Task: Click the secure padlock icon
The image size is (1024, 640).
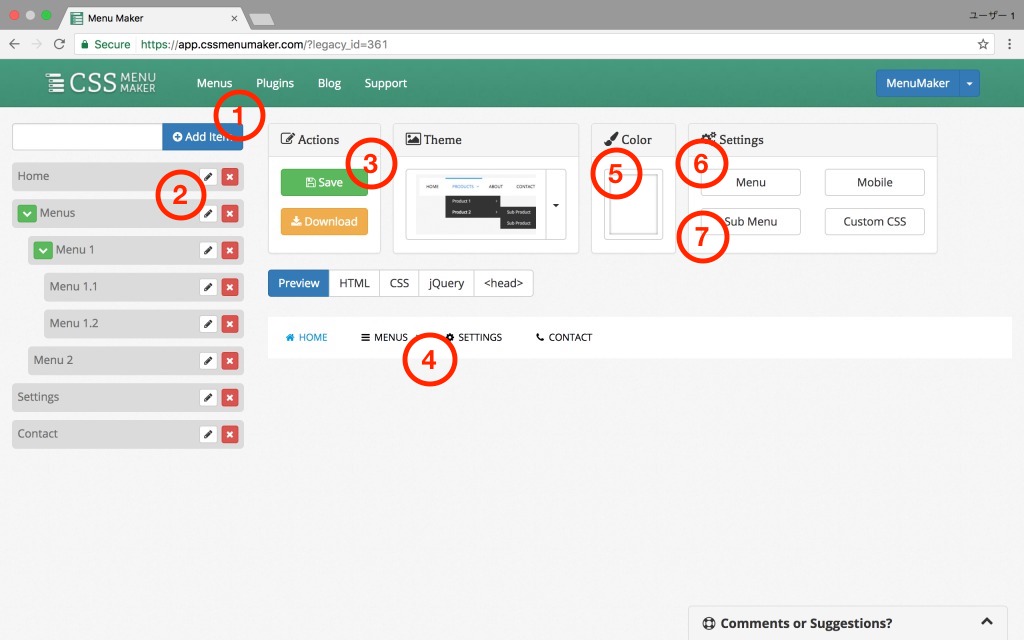Action: point(84,44)
